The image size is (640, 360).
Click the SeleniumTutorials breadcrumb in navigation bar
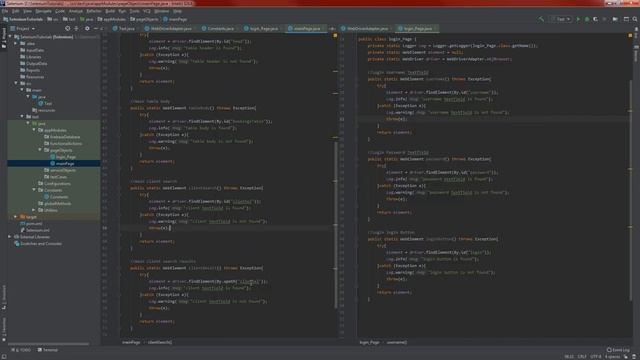pyautogui.click(x=23, y=19)
